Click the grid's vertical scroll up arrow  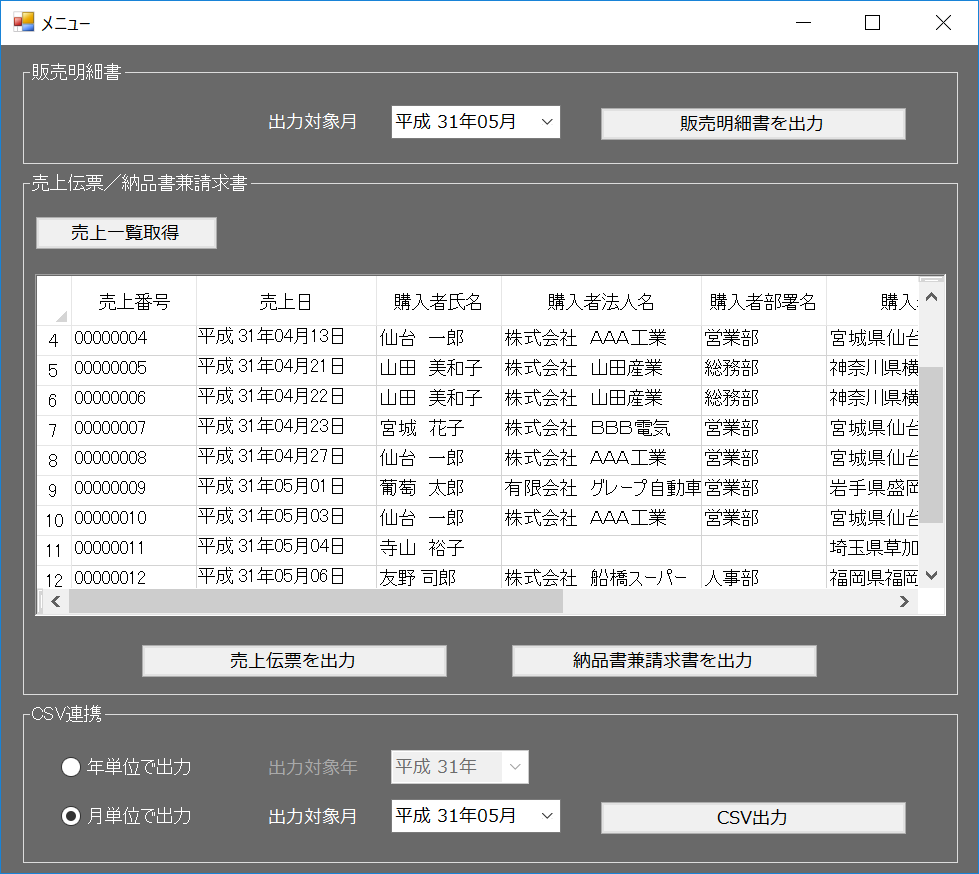(931, 297)
